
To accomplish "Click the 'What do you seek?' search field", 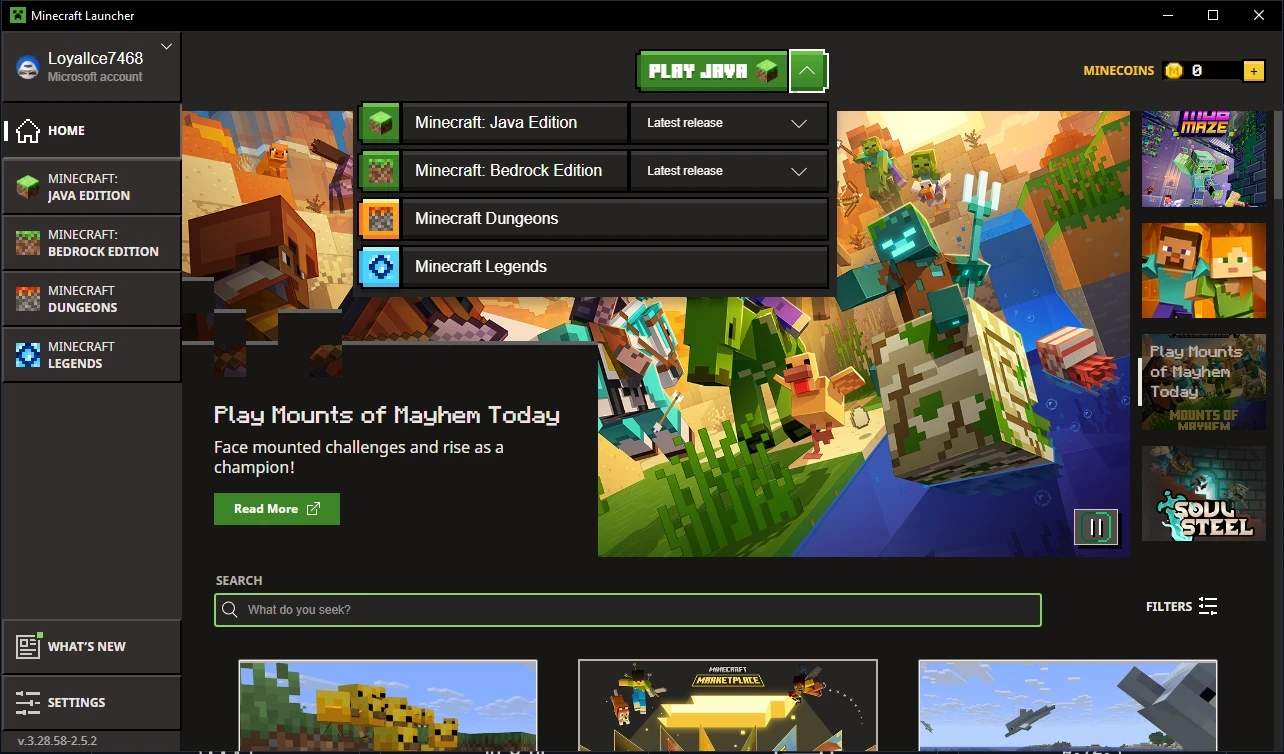I will [x=628, y=610].
